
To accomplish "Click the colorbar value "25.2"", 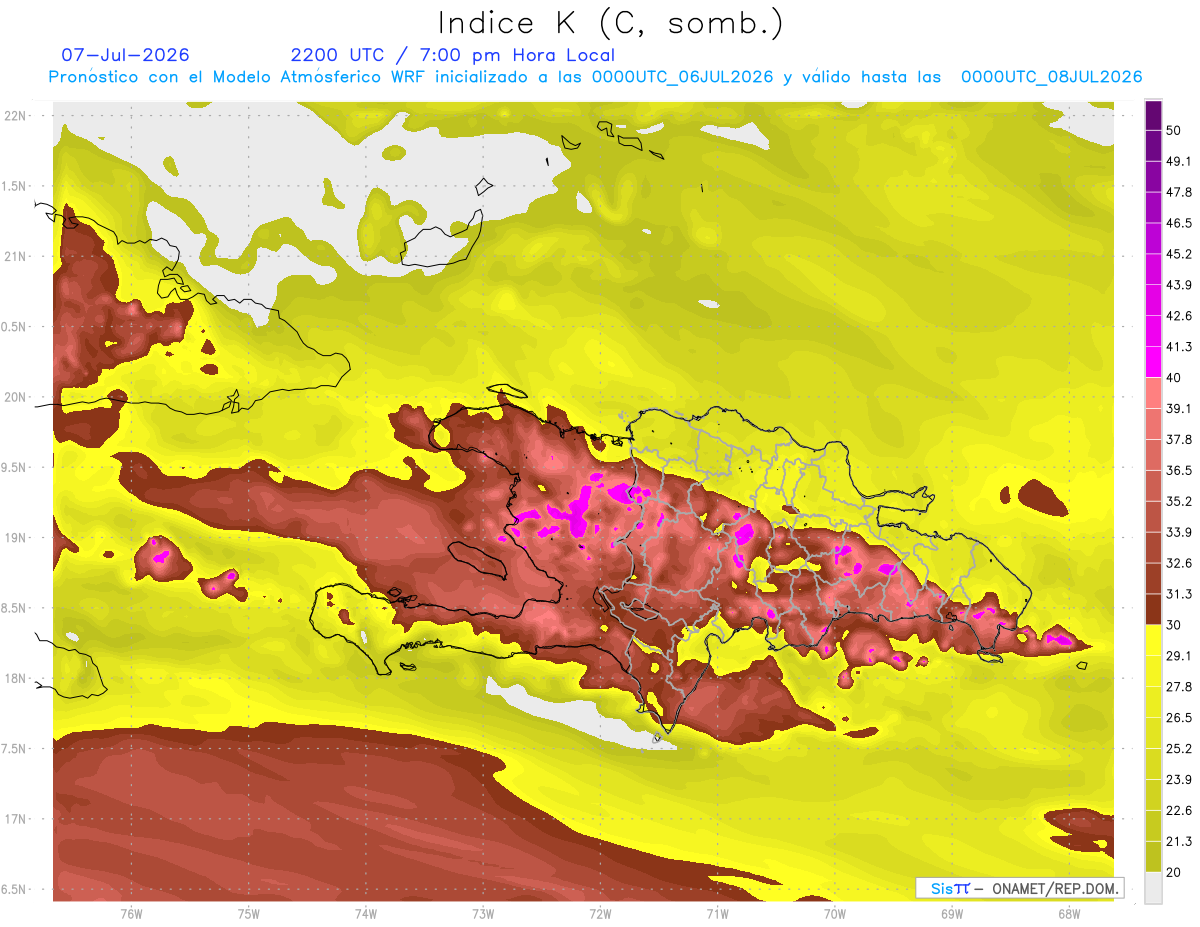I will tap(1178, 748).
